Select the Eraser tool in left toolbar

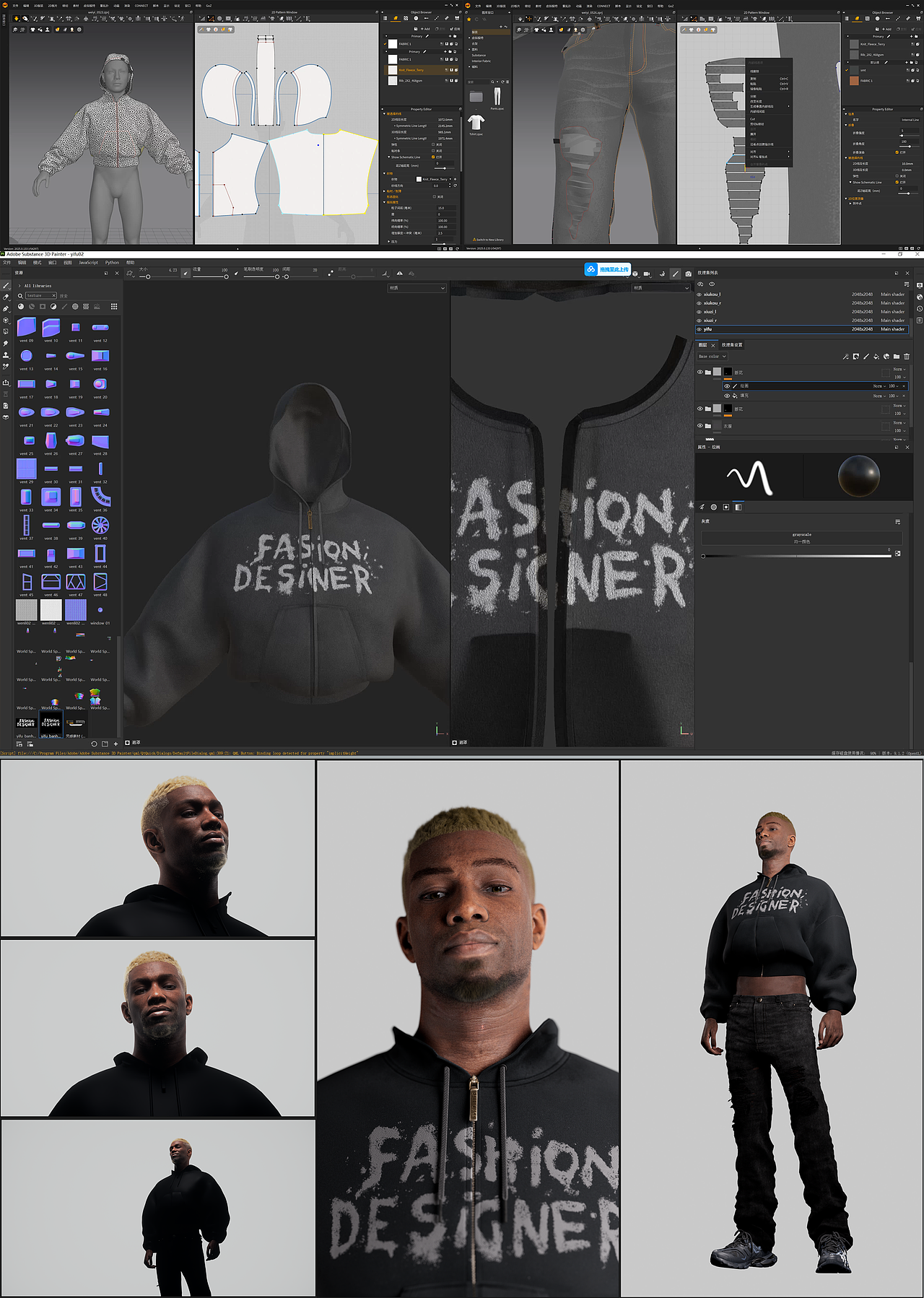click(x=6, y=297)
